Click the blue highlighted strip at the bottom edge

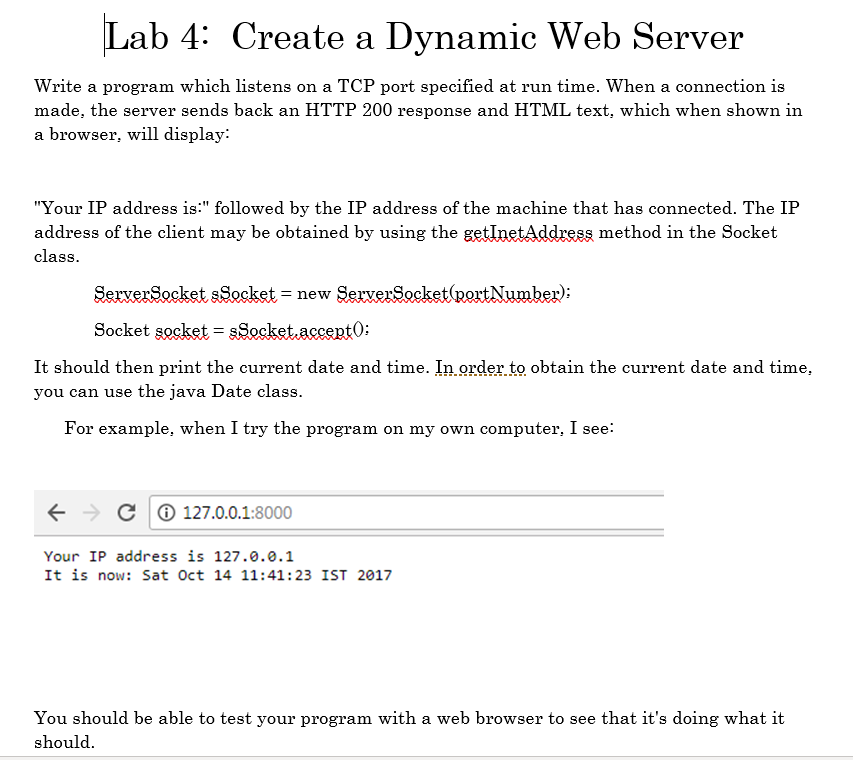(426, 757)
